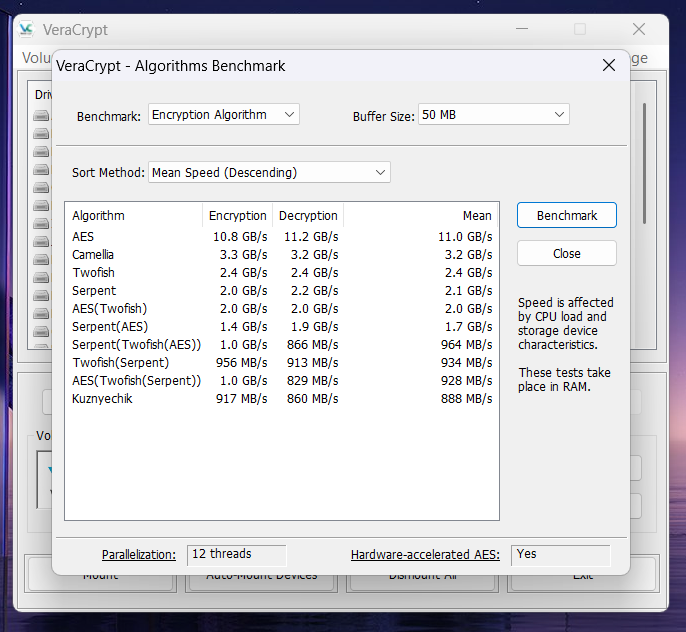Click the 10.8 GB/s encryption value

(240, 237)
